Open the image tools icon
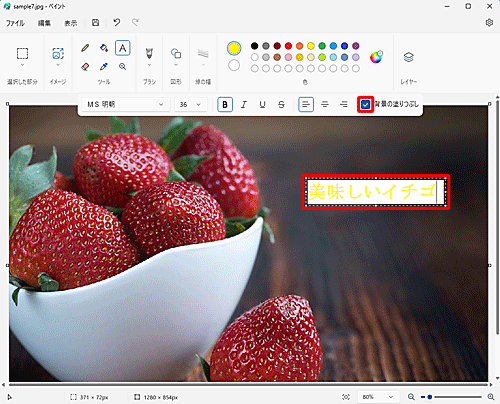 tap(58, 54)
